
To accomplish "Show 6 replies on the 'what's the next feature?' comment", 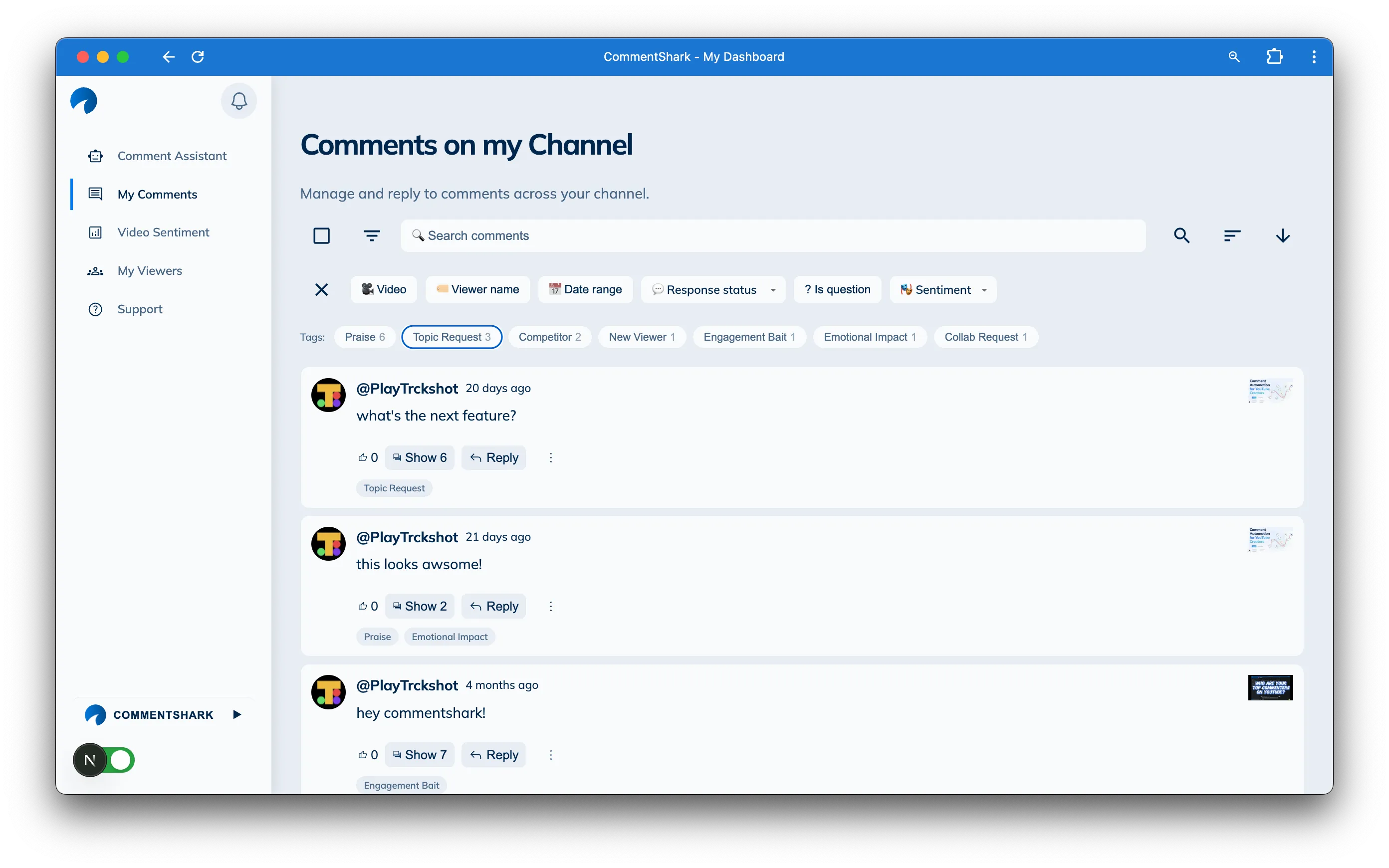I will (x=420, y=457).
